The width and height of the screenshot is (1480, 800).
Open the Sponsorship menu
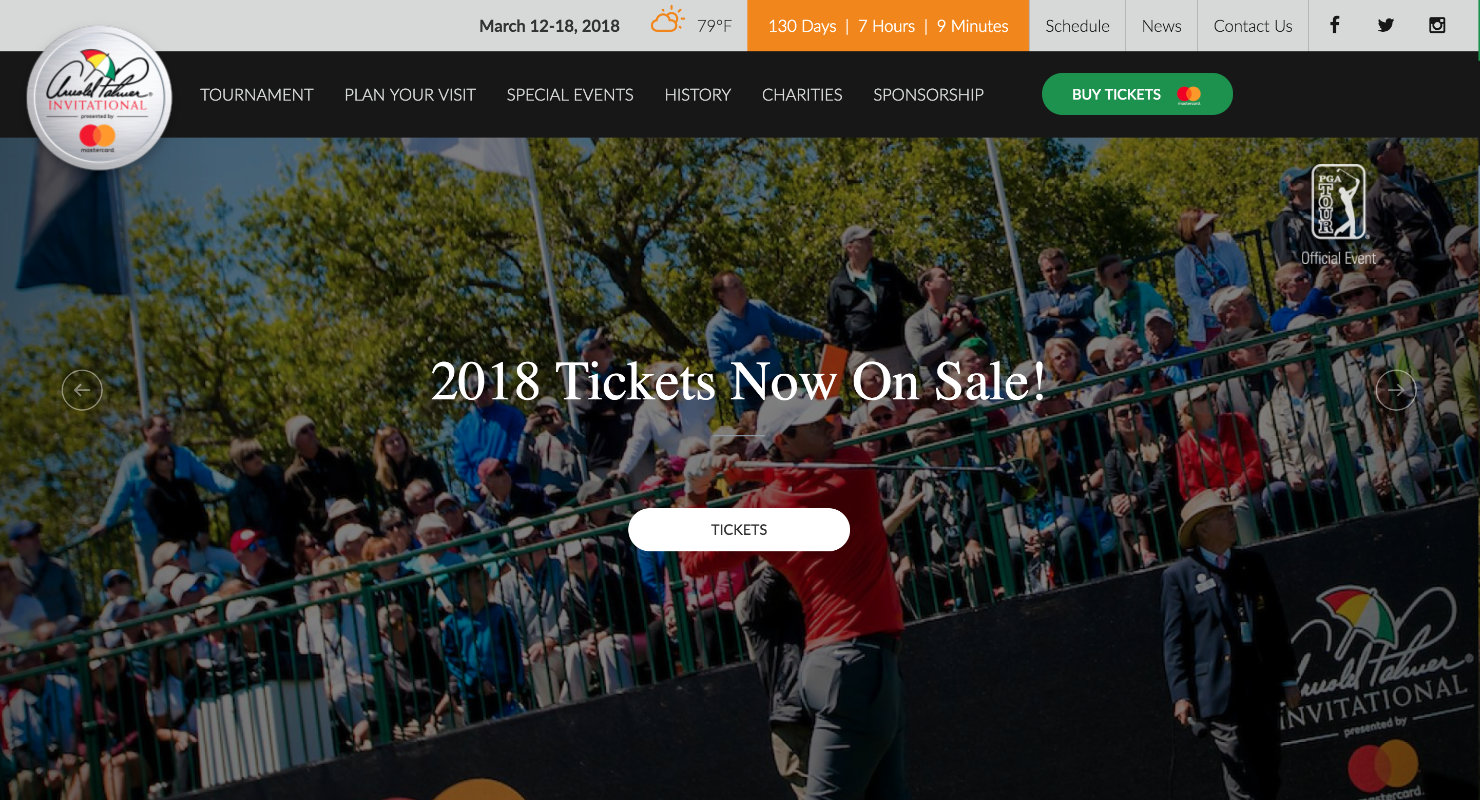point(928,95)
